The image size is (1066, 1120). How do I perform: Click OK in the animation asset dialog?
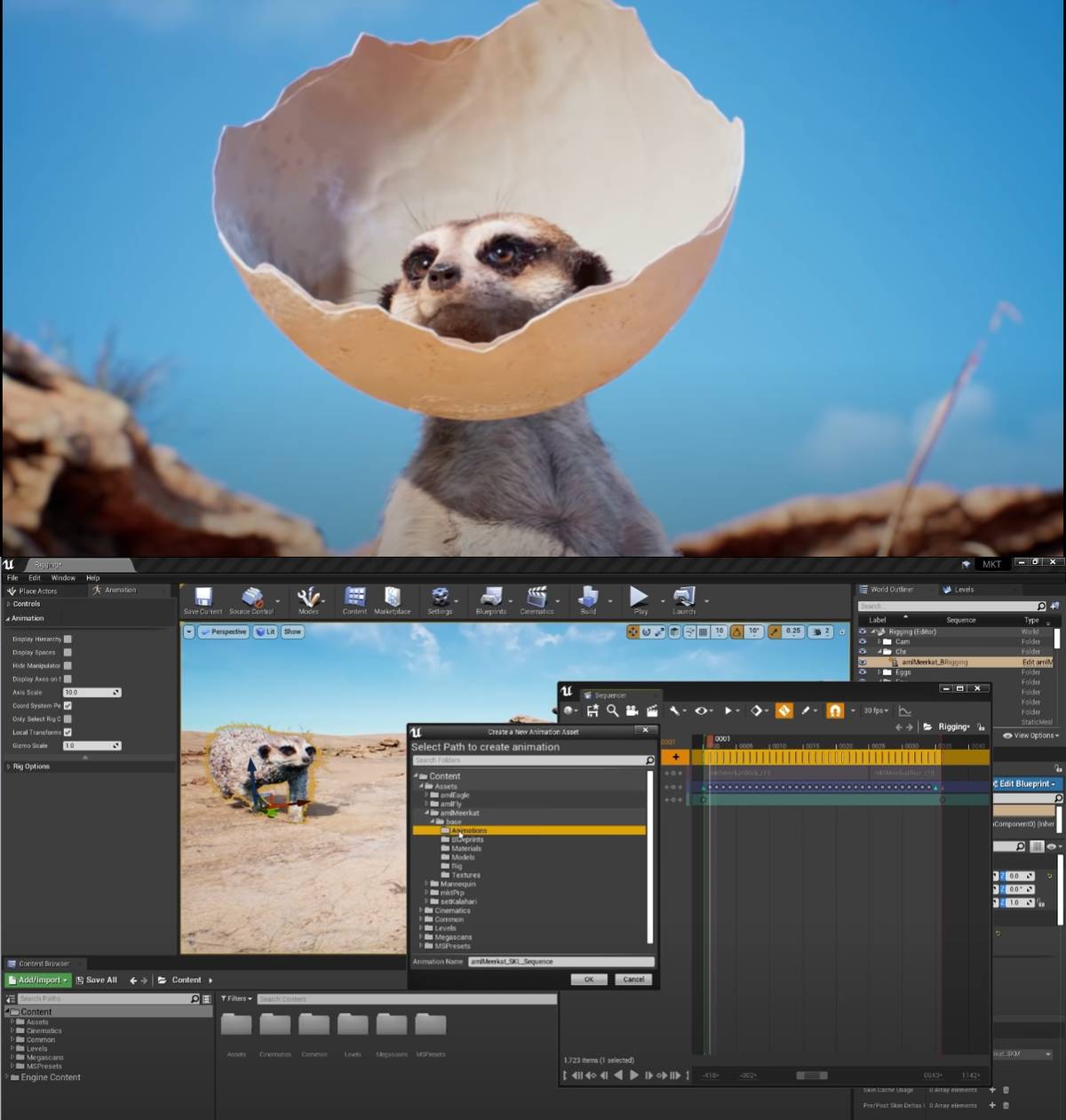(588, 979)
